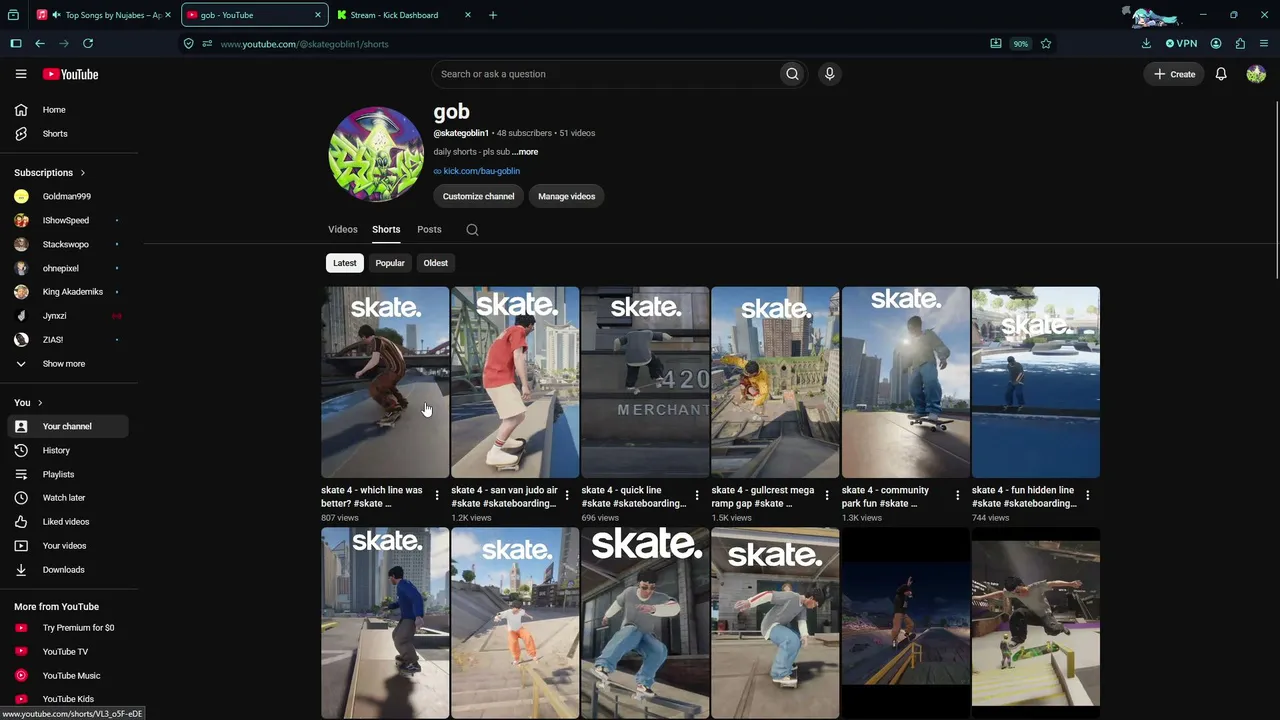
Task: Switch to the Top Songs by Nujabes tab
Action: [x=104, y=15]
